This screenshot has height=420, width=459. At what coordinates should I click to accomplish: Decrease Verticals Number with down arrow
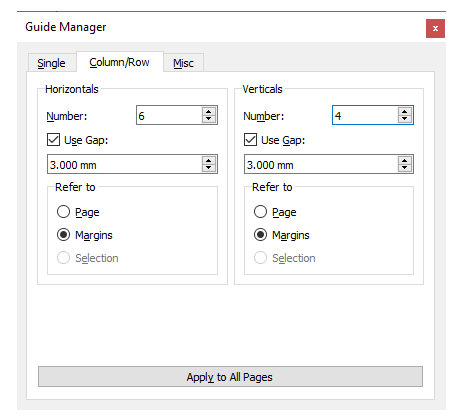click(x=405, y=119)
